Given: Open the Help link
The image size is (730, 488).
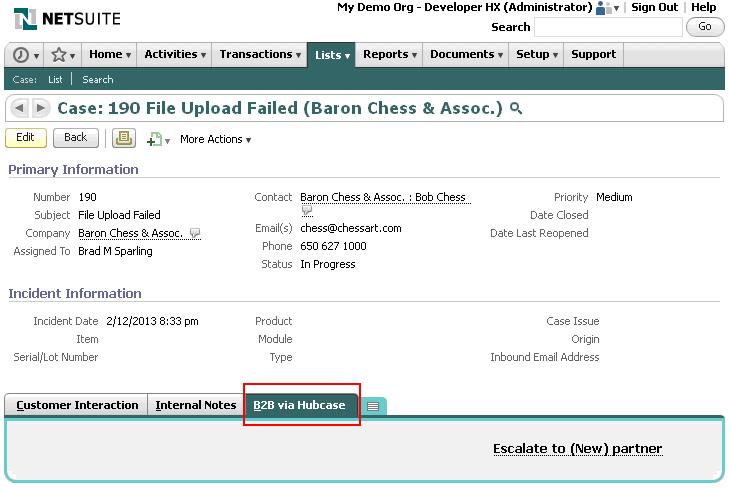Looking at the screenshot, I should (703, 7).
